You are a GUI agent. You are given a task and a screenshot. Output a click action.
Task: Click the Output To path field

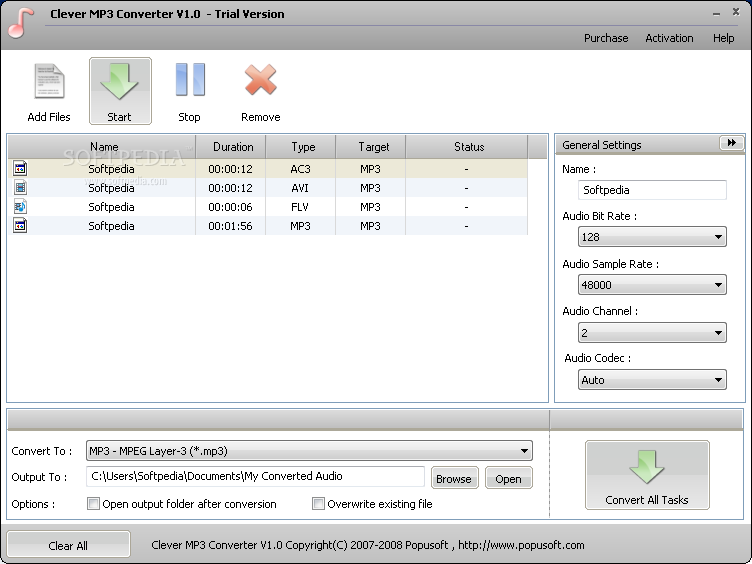click(255, 476)
